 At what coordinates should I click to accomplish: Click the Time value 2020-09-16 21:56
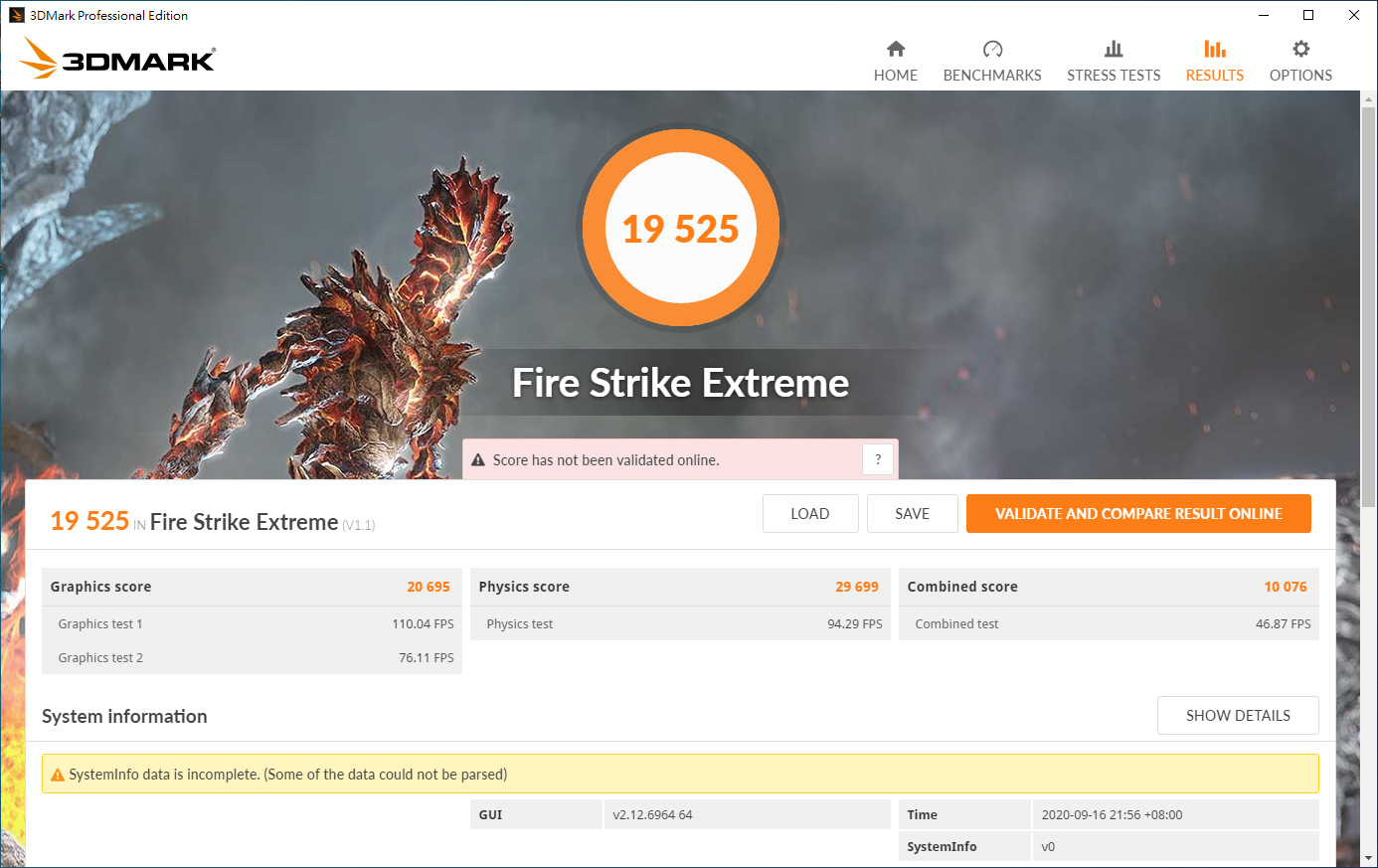click(x=1112, y=814)
